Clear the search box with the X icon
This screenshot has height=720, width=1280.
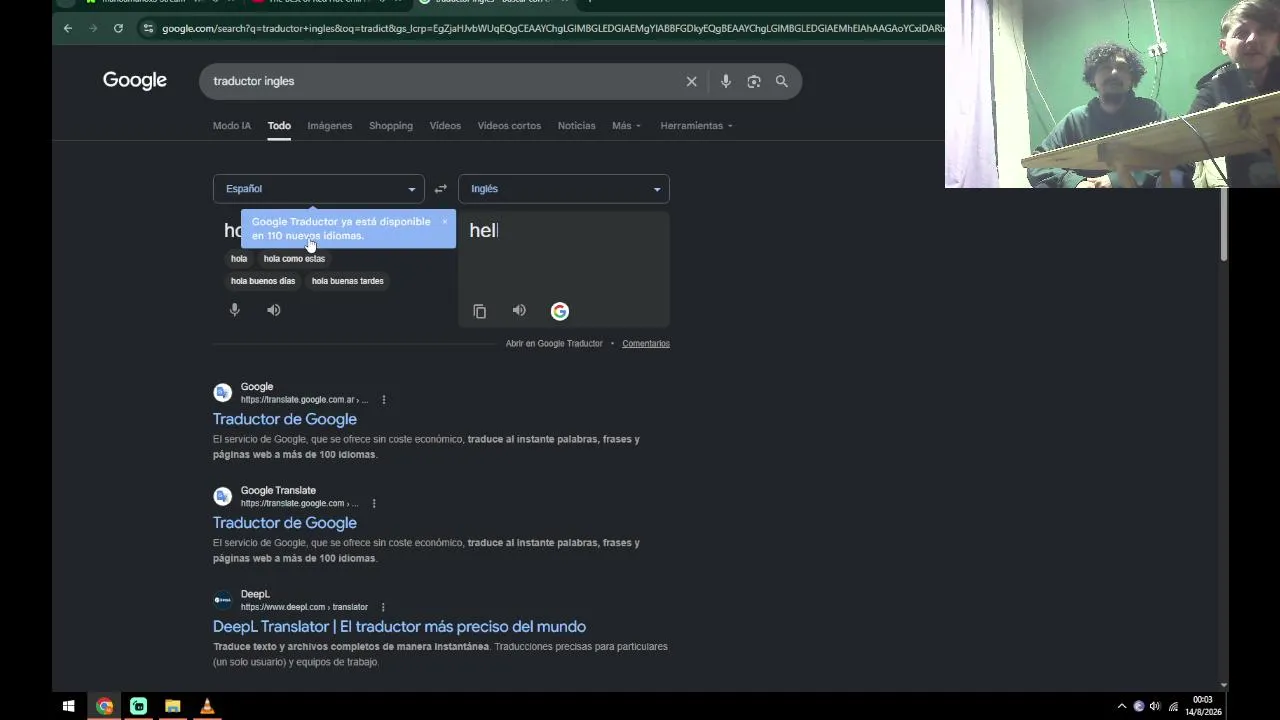coord(691,81)
